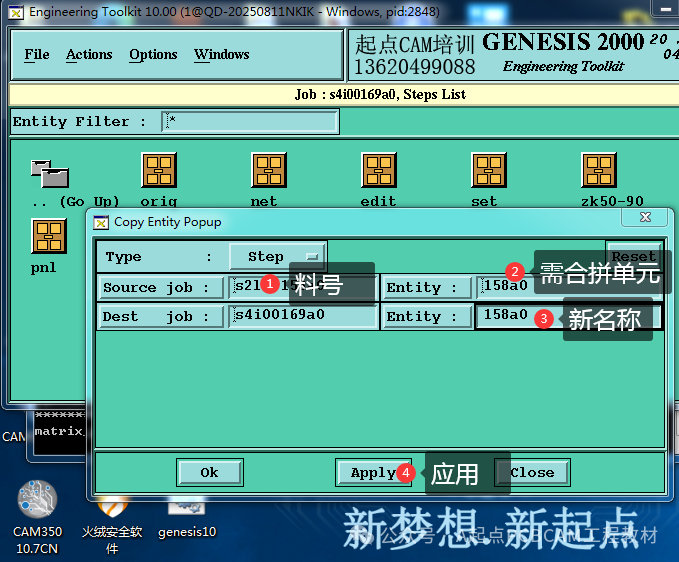Click the matrix text in the console window
Viewport: 679px width, 562px height.
(x=59, y=431)
